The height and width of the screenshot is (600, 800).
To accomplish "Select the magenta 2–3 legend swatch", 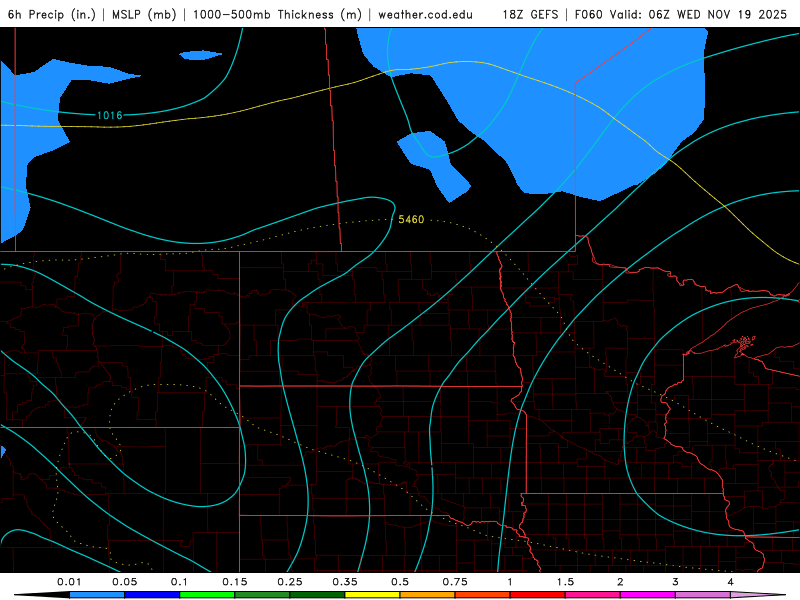I will point(648,595).
